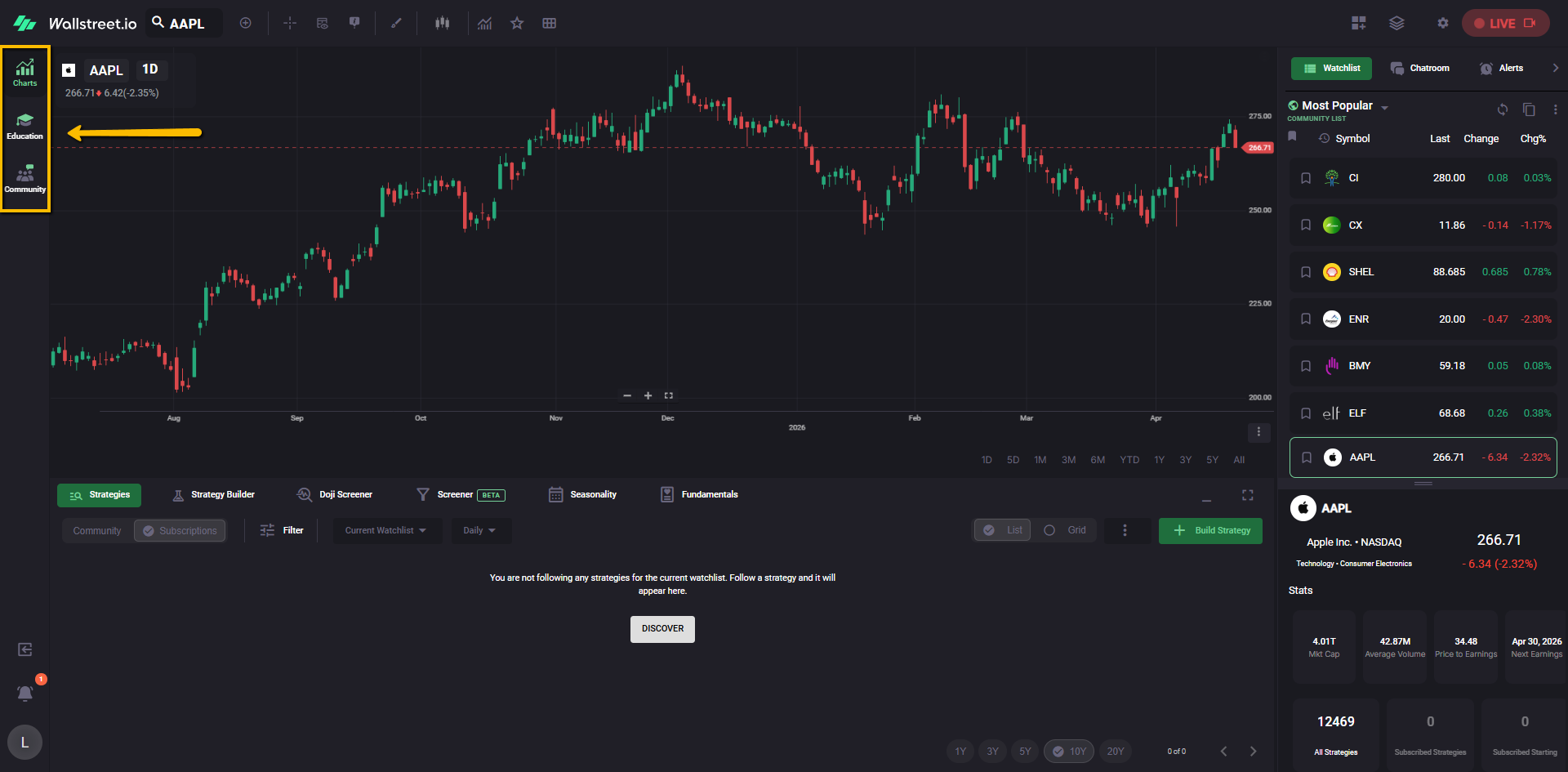Switch to the Seasonality tab
This screenshot has width=1568, height=772.
583,494
